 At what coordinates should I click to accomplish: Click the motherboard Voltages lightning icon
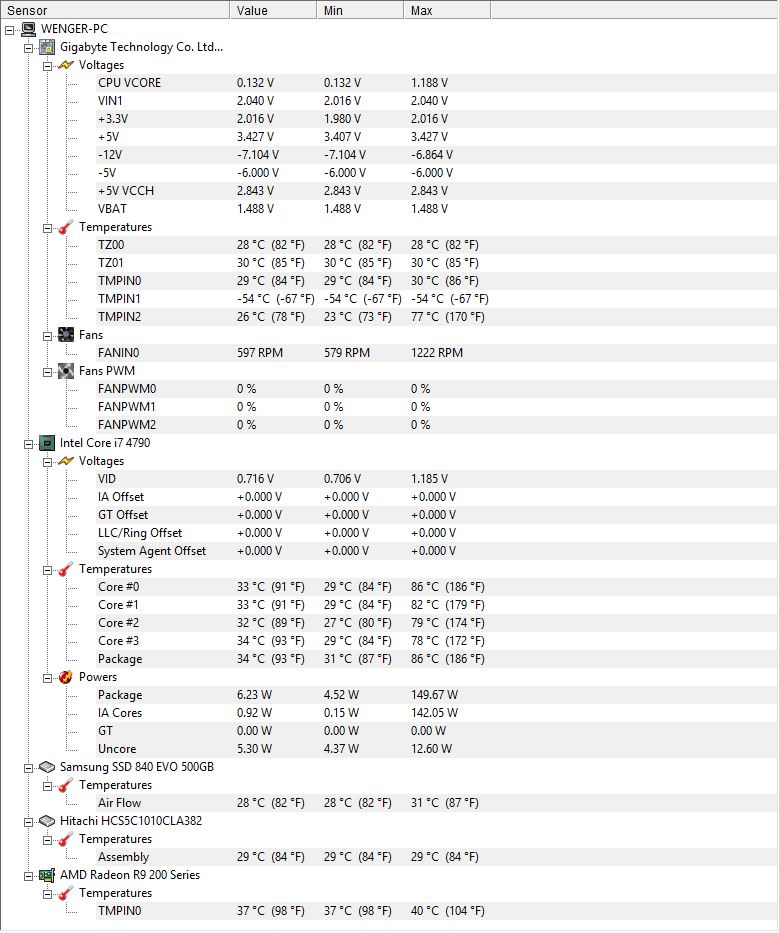tap(66, 65)
